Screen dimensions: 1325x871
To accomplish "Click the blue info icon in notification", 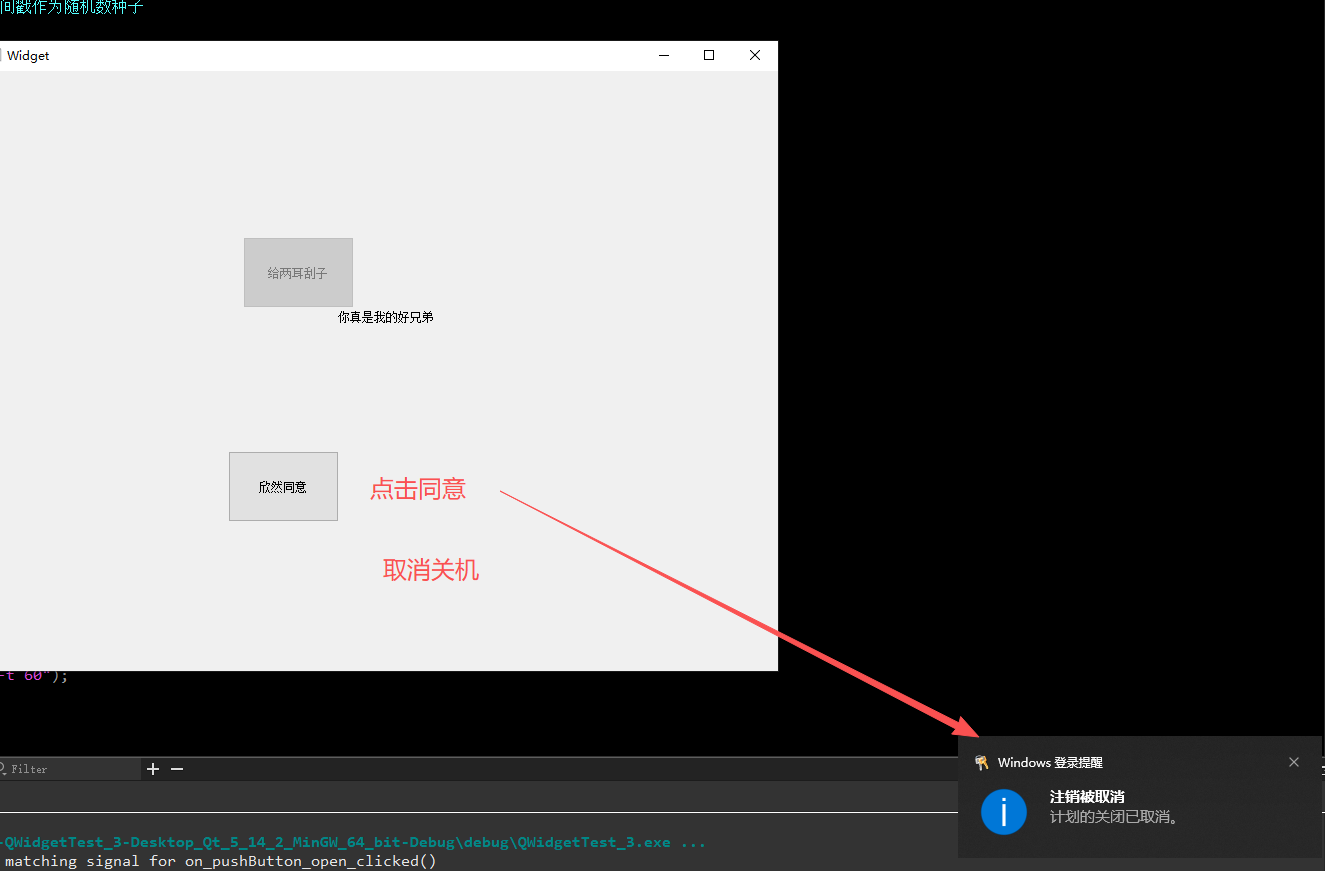I will [1004, 811].
